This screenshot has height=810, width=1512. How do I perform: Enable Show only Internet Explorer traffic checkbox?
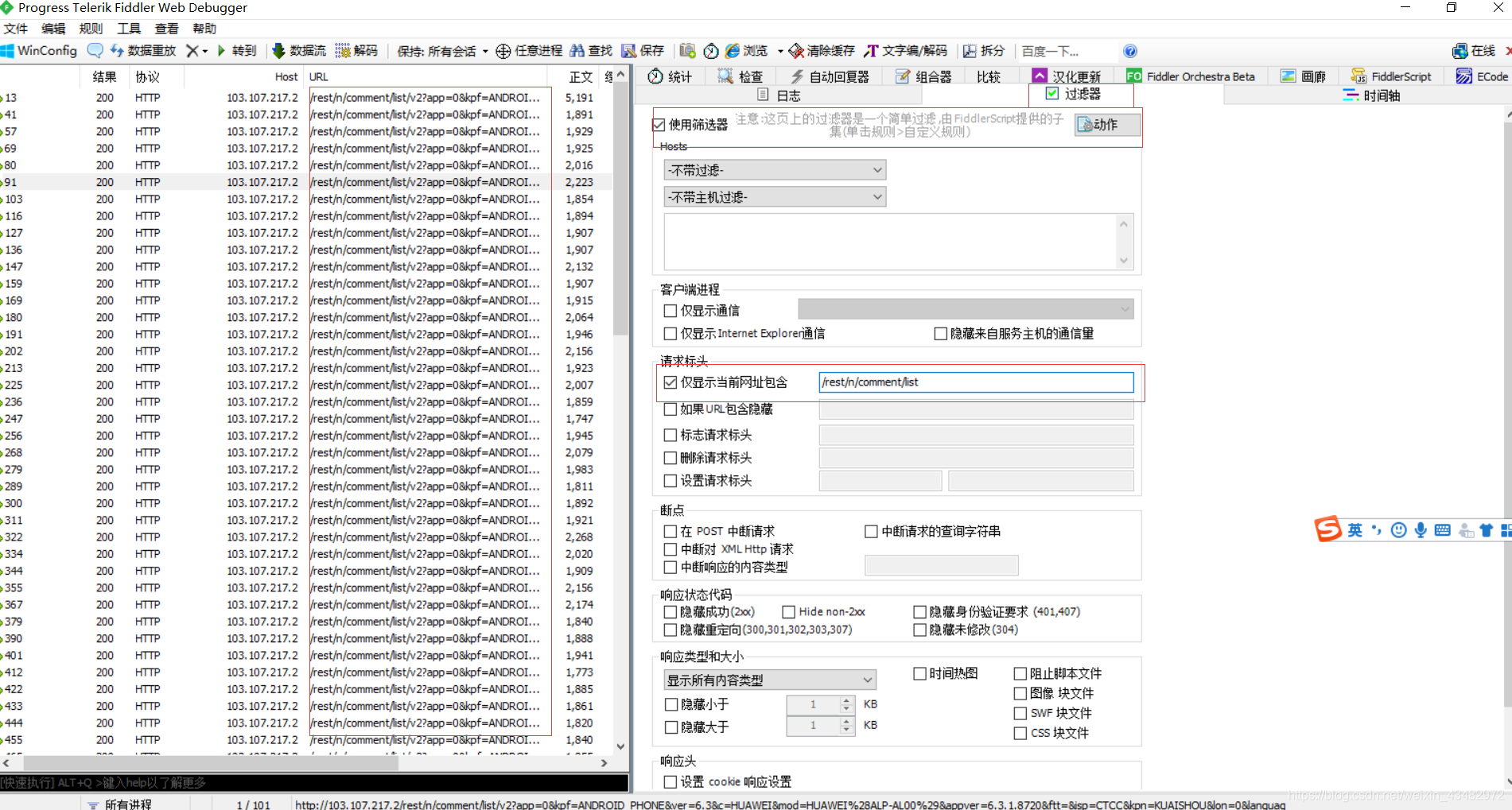[670, 334]
